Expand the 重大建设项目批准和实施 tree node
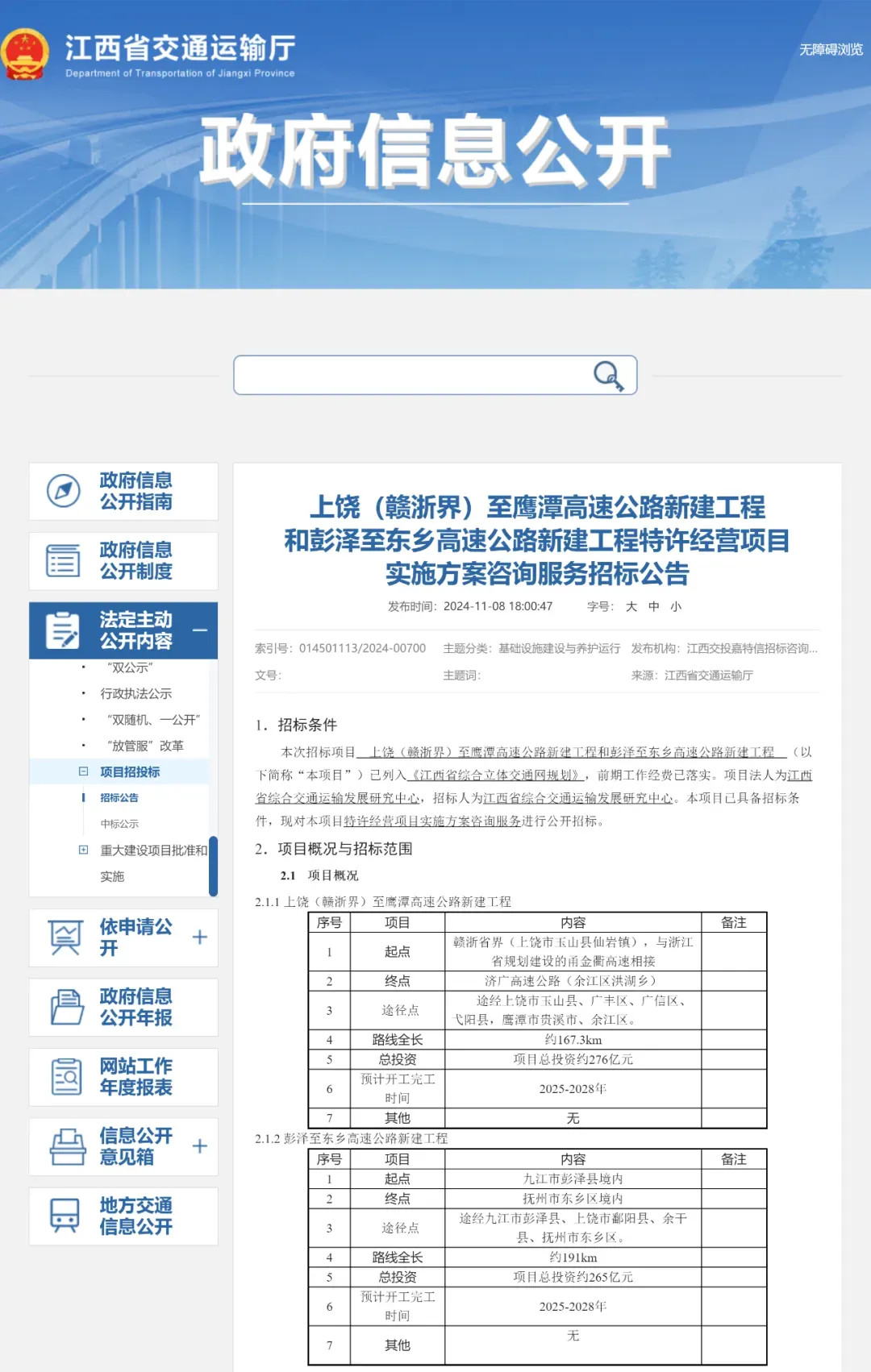The height and width of the screenshot is (1372, 871). (x=83, y=850)
